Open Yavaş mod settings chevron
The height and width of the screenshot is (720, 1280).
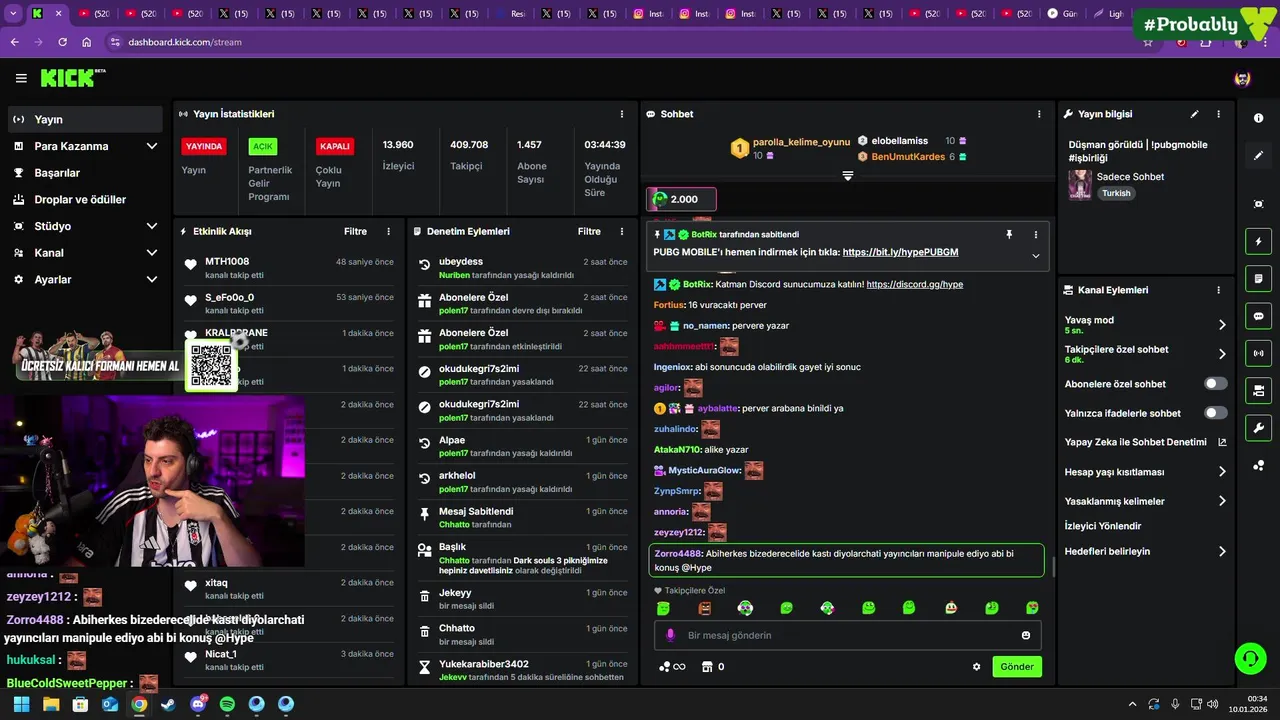point(1222,325)
